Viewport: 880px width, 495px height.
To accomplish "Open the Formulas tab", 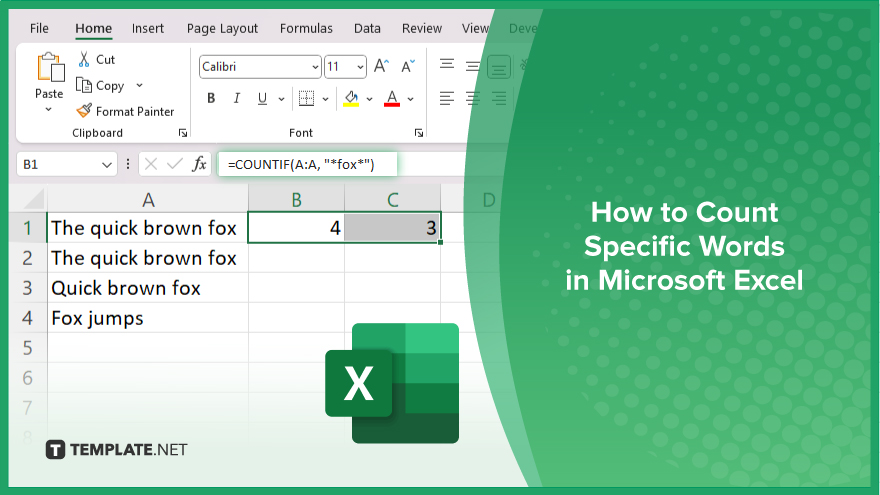I will coord(306,28).
